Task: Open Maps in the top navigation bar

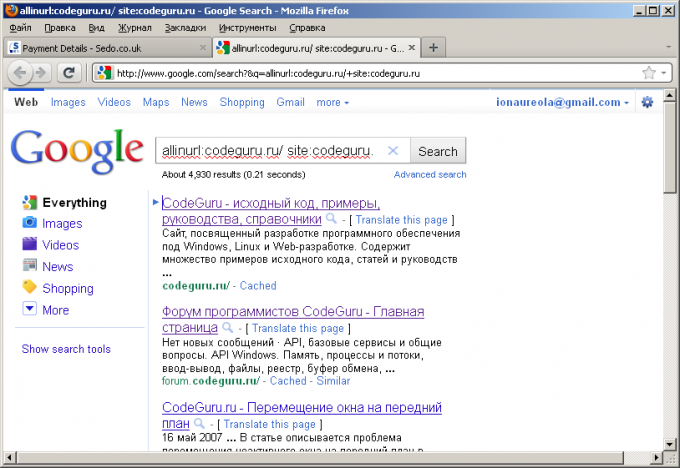Action: 156,102
